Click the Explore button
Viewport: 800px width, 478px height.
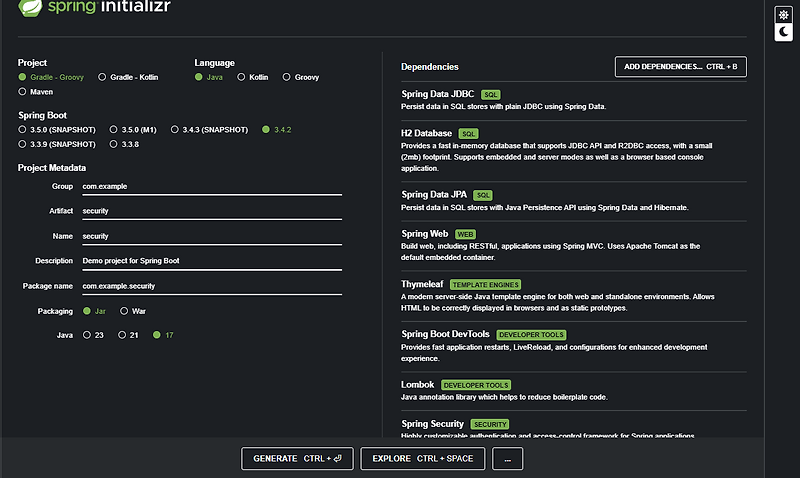(x=422, y=459)
